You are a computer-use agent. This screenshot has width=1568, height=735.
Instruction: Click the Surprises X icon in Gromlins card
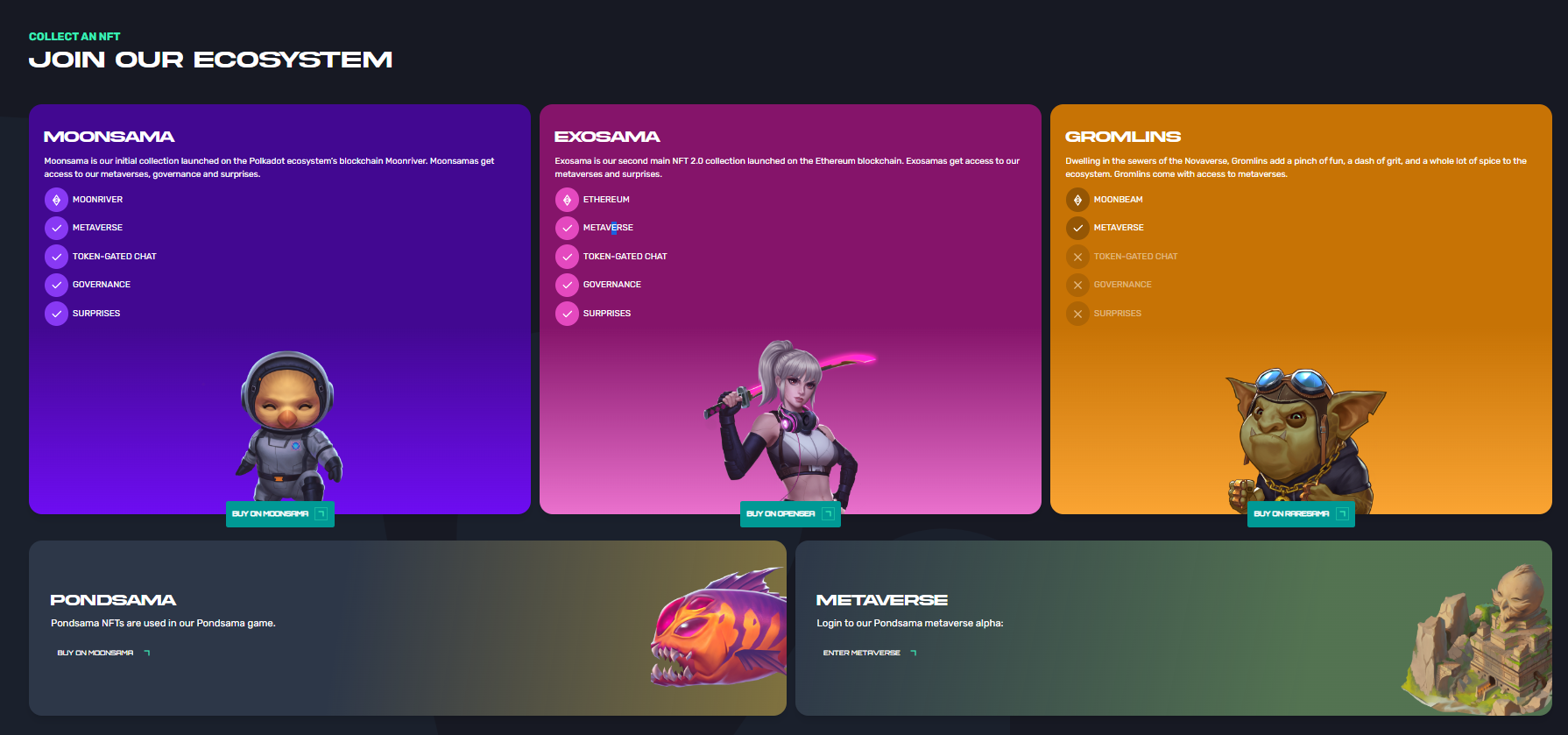coord(1077,314)
